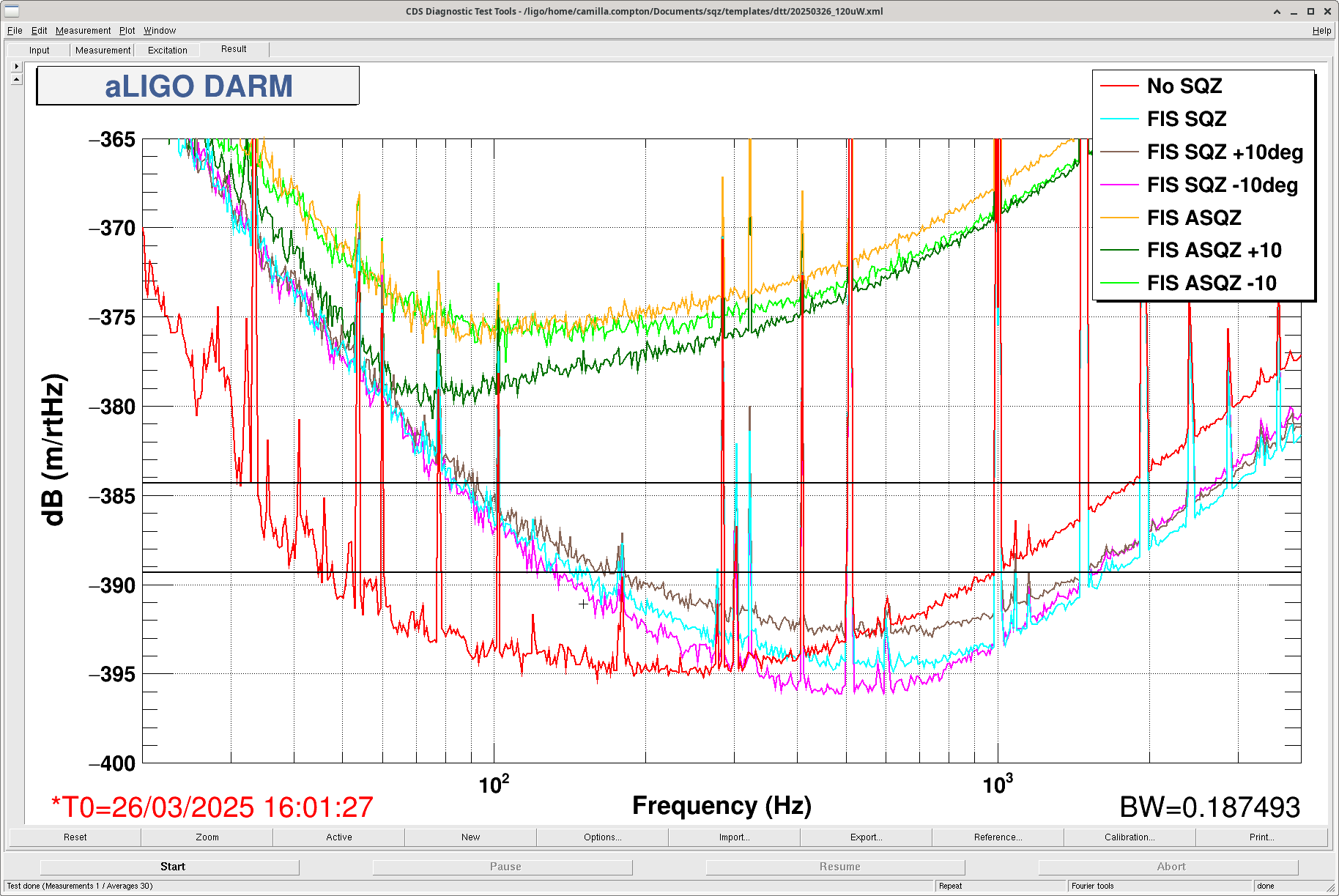Click the FIS ASQZ legend entry
Viewport: 1339px width, 896px height.
click(1194, 218)
